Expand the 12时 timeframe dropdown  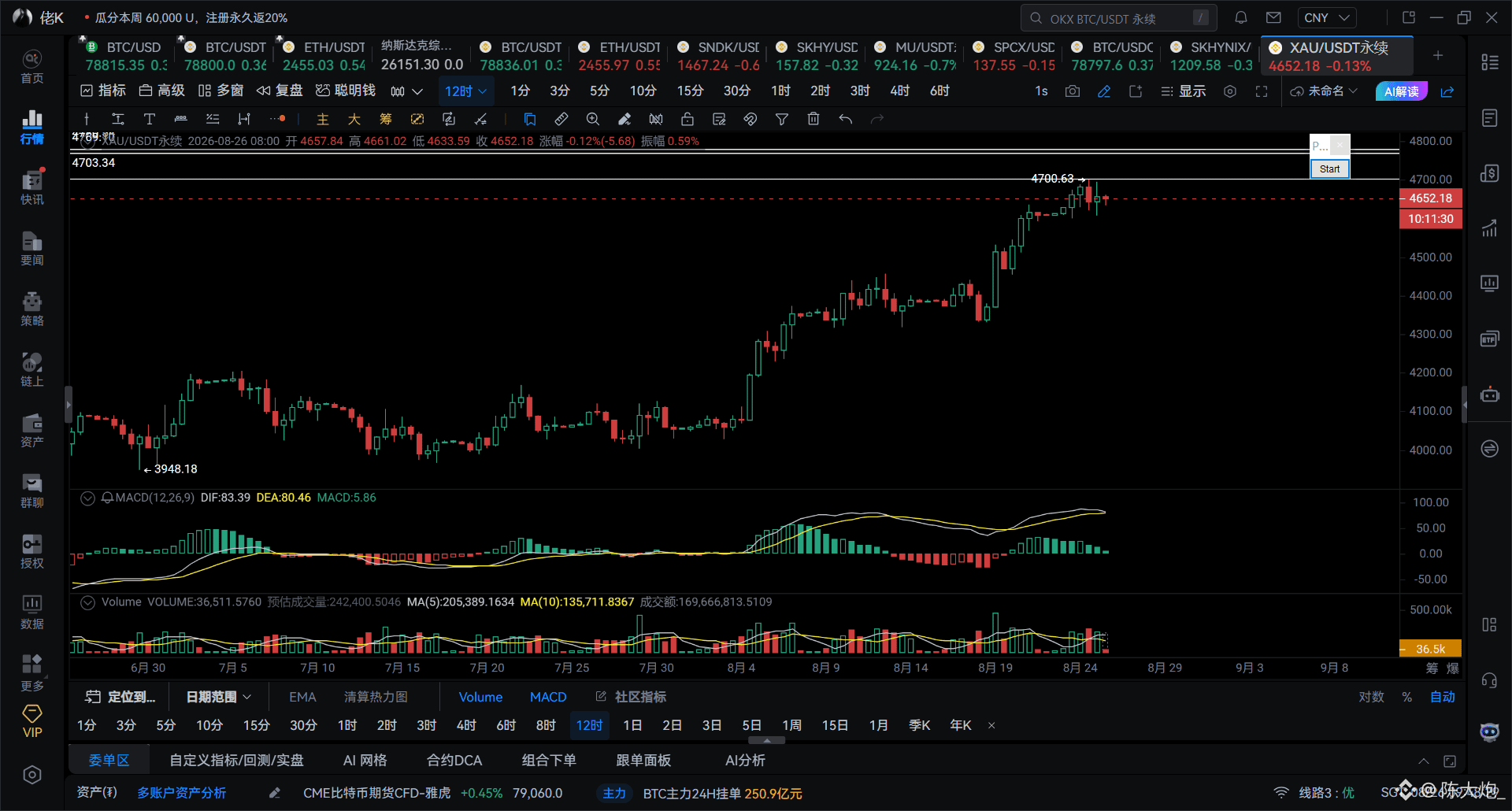(465, 91)
